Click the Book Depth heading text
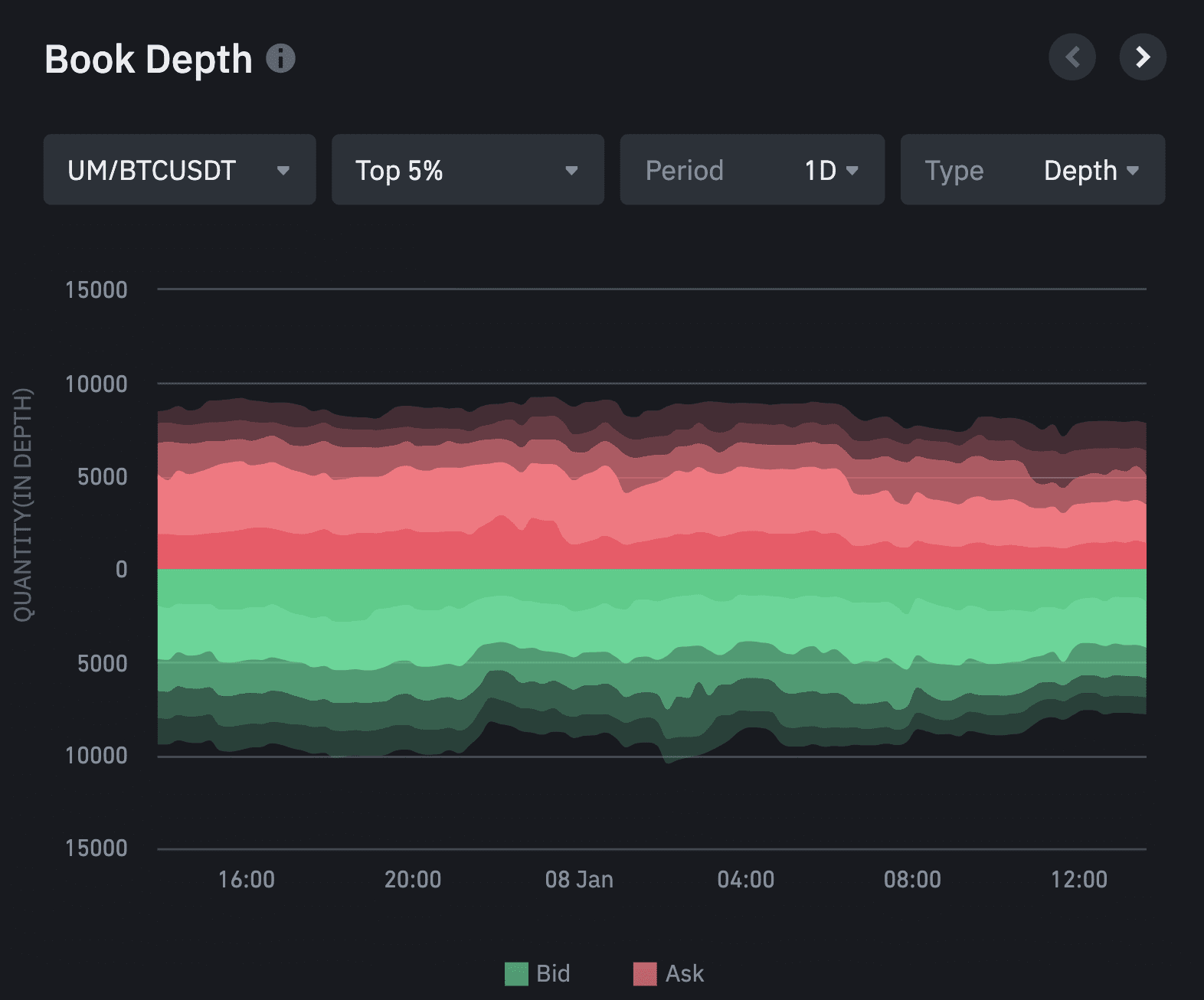 click(x=149, y=60)
